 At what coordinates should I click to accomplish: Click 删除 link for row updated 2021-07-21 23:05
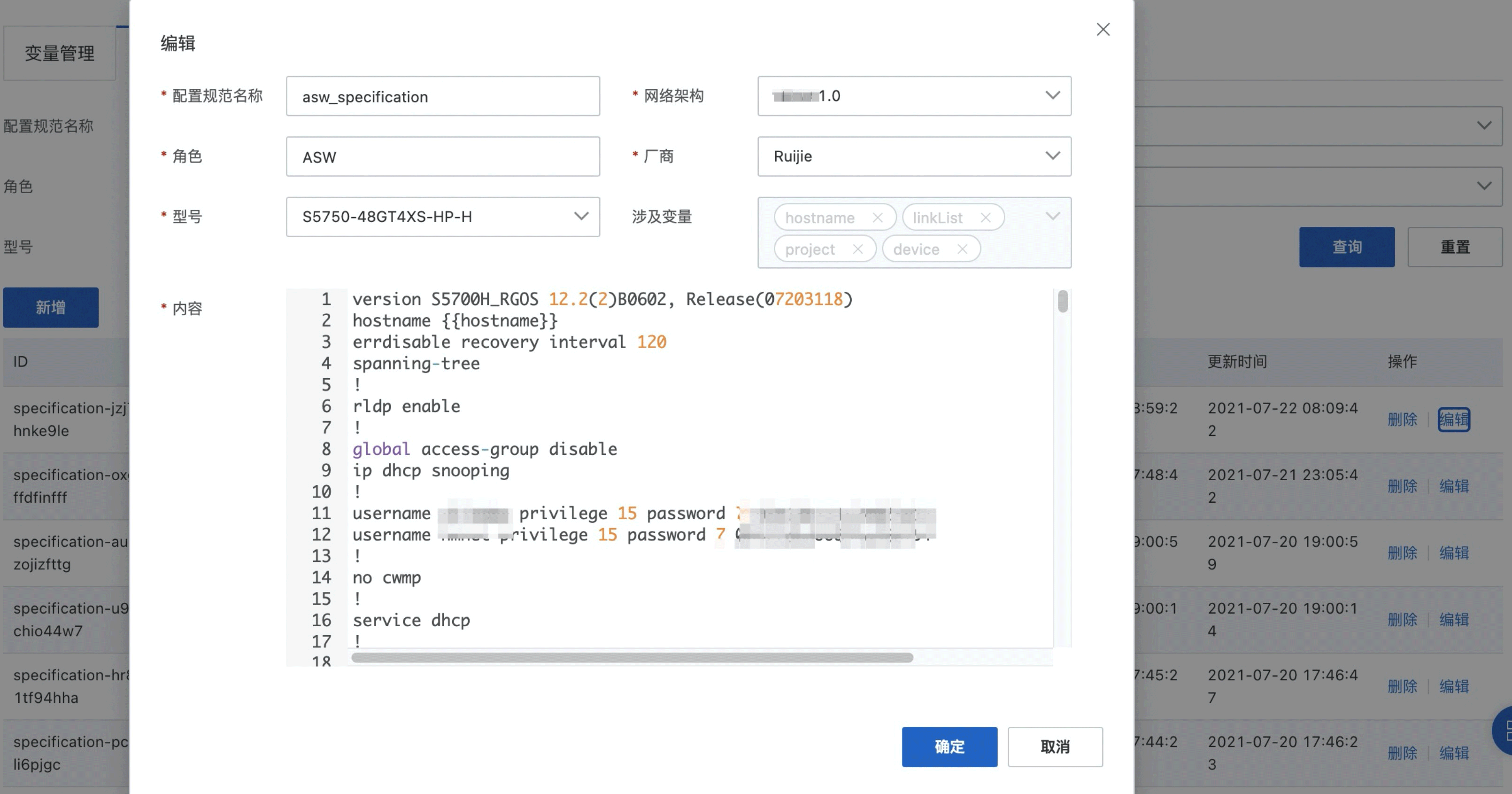1402,486
